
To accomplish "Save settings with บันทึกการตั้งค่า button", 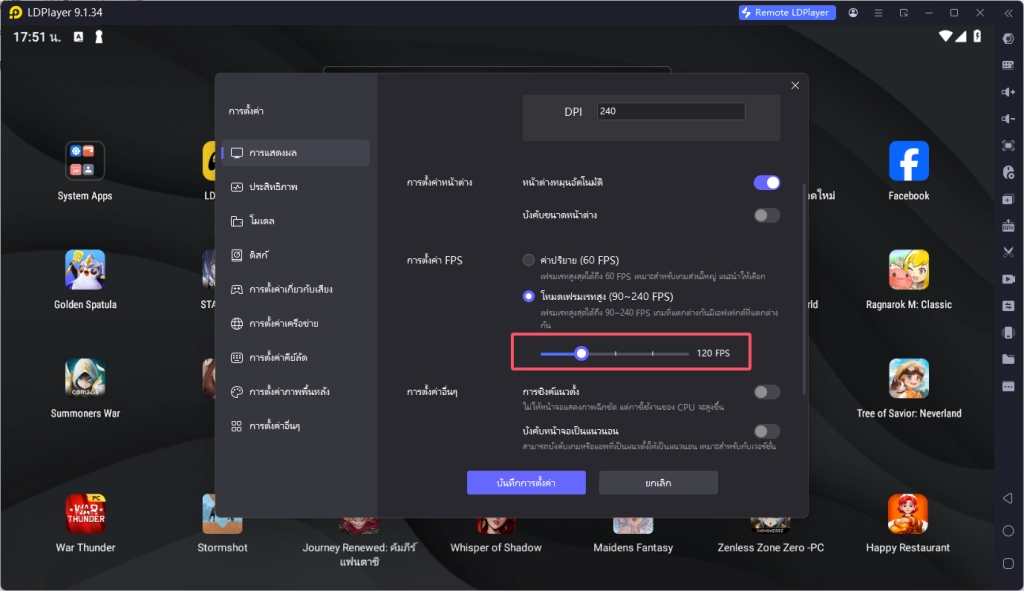I will point(526,482).
